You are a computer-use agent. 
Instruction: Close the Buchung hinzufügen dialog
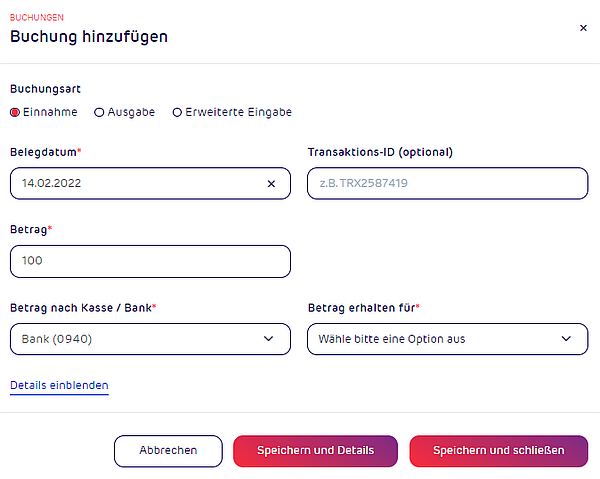coord(583,28)
